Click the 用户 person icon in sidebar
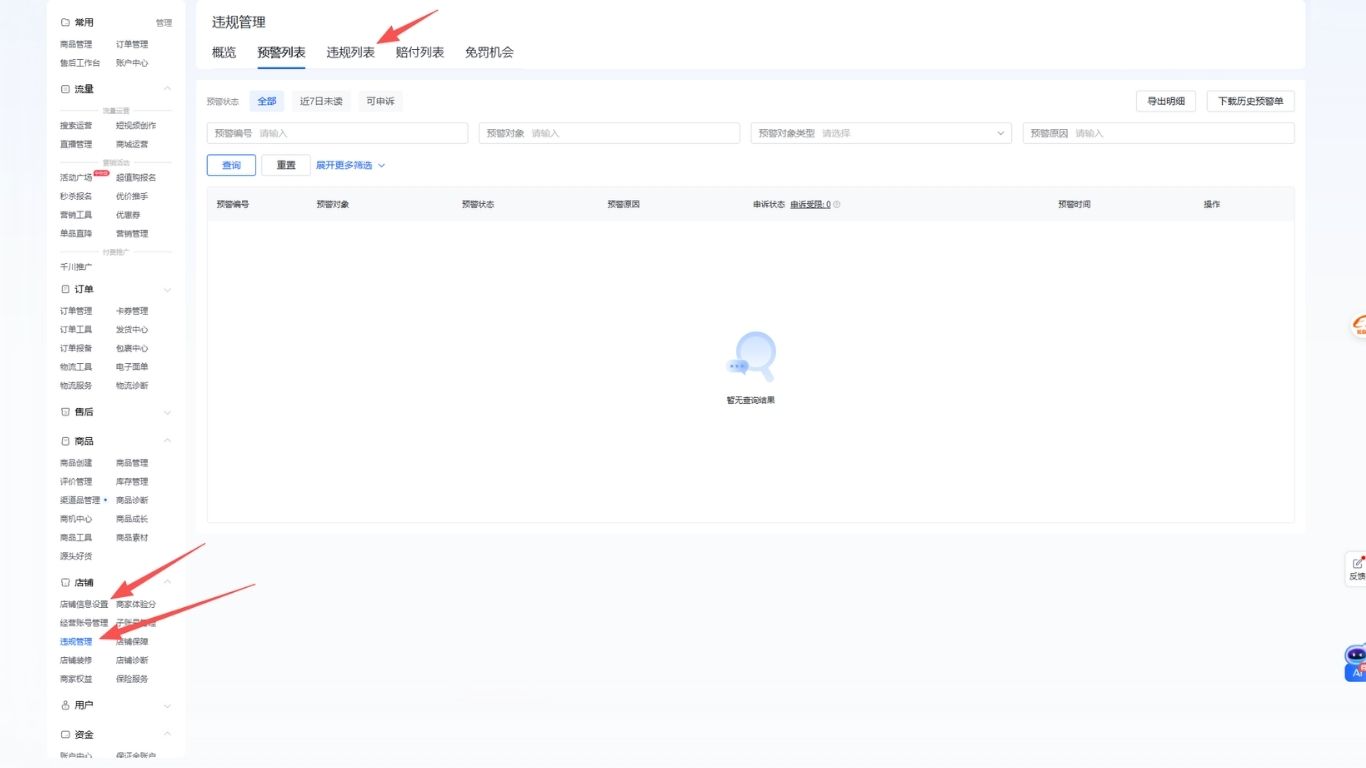This screenshot has width=1366, height=768. (66, 705)
